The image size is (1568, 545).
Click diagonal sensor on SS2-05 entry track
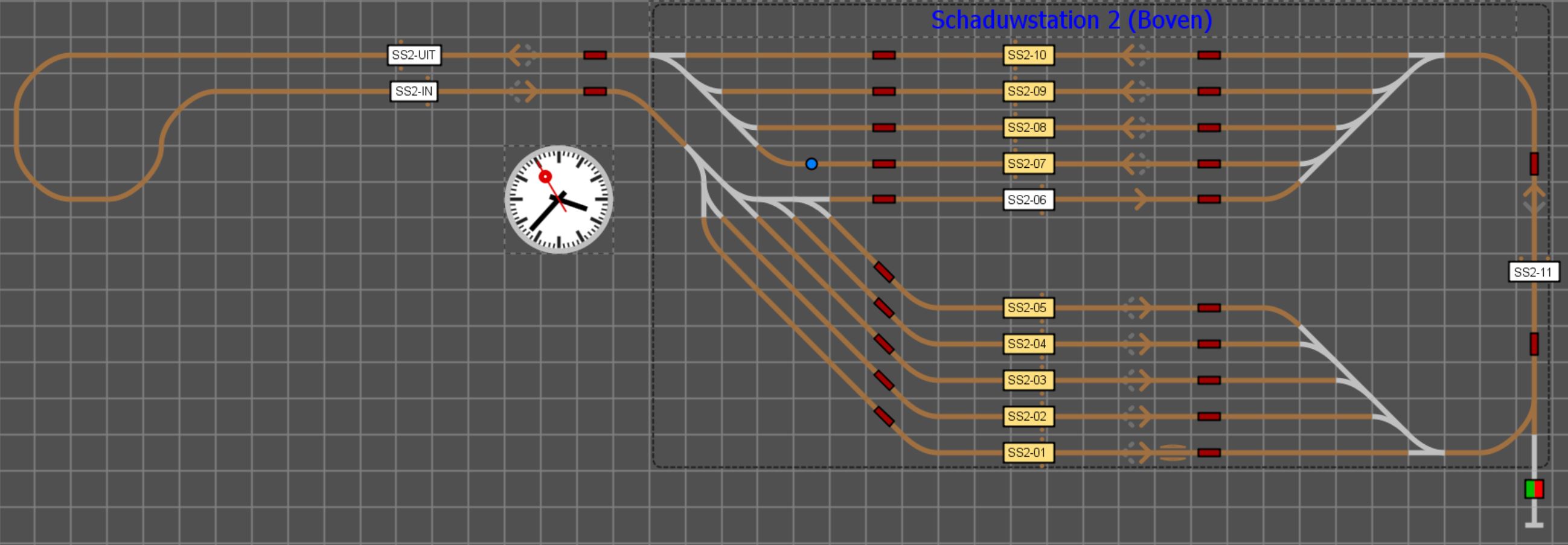pos(884,272)
